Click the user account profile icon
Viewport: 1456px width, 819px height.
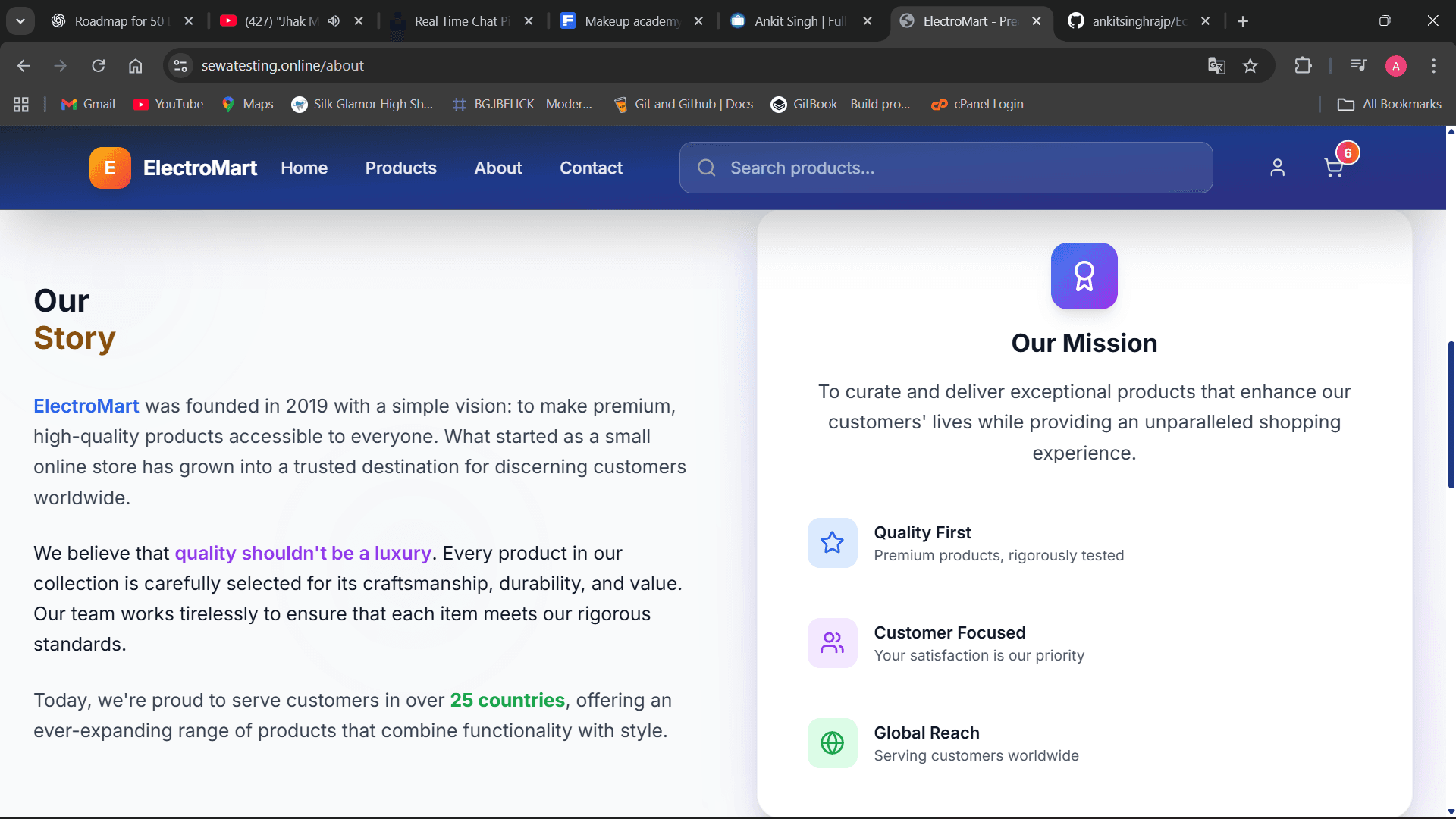pos(1278,168)
